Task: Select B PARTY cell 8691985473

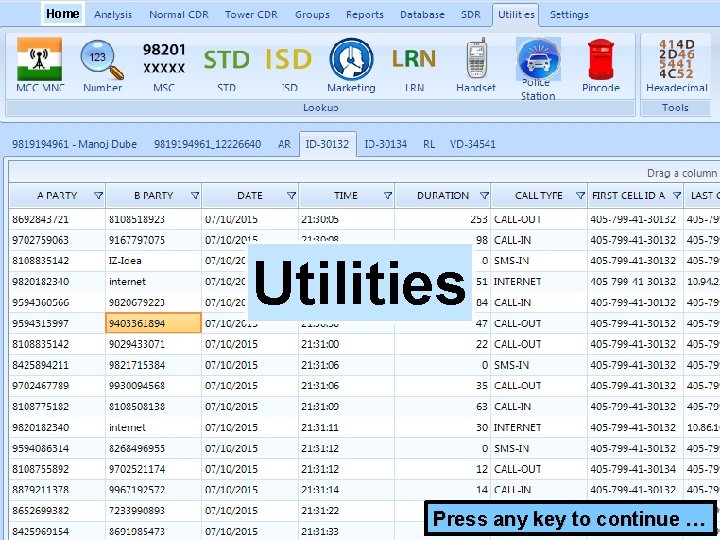Action: [x=153, y=531]
